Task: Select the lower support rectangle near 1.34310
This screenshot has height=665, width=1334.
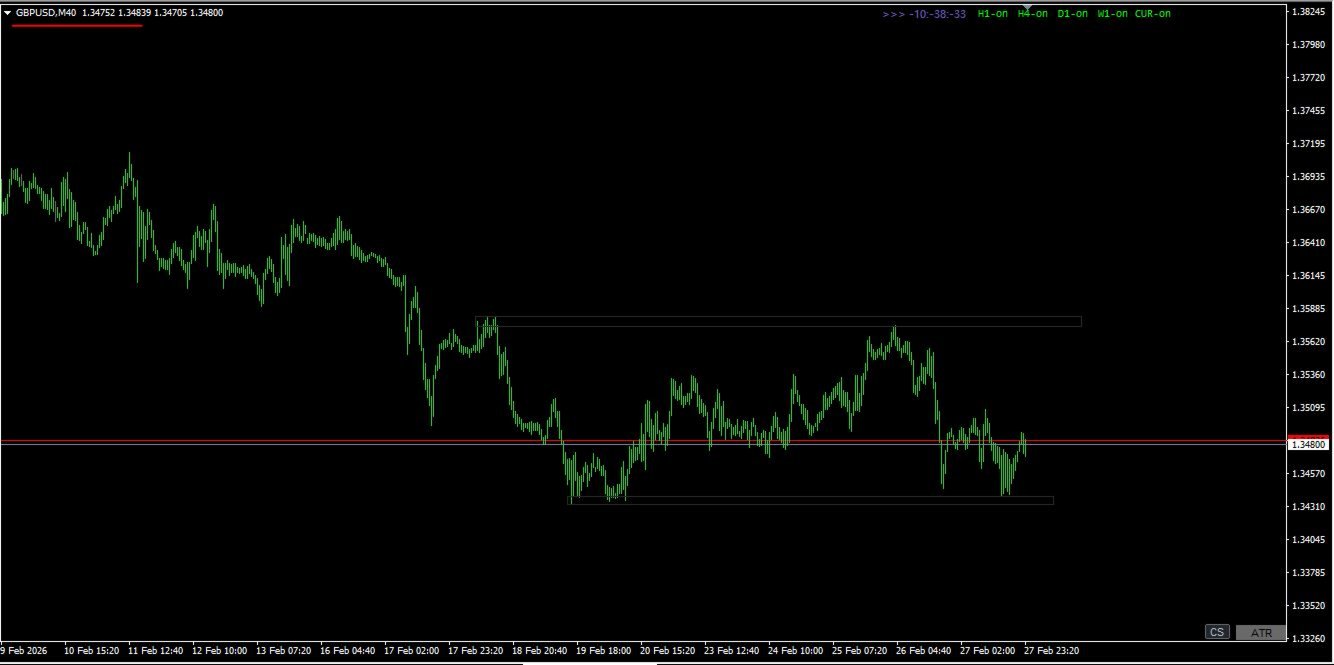Action: click(x=811, y=500)
